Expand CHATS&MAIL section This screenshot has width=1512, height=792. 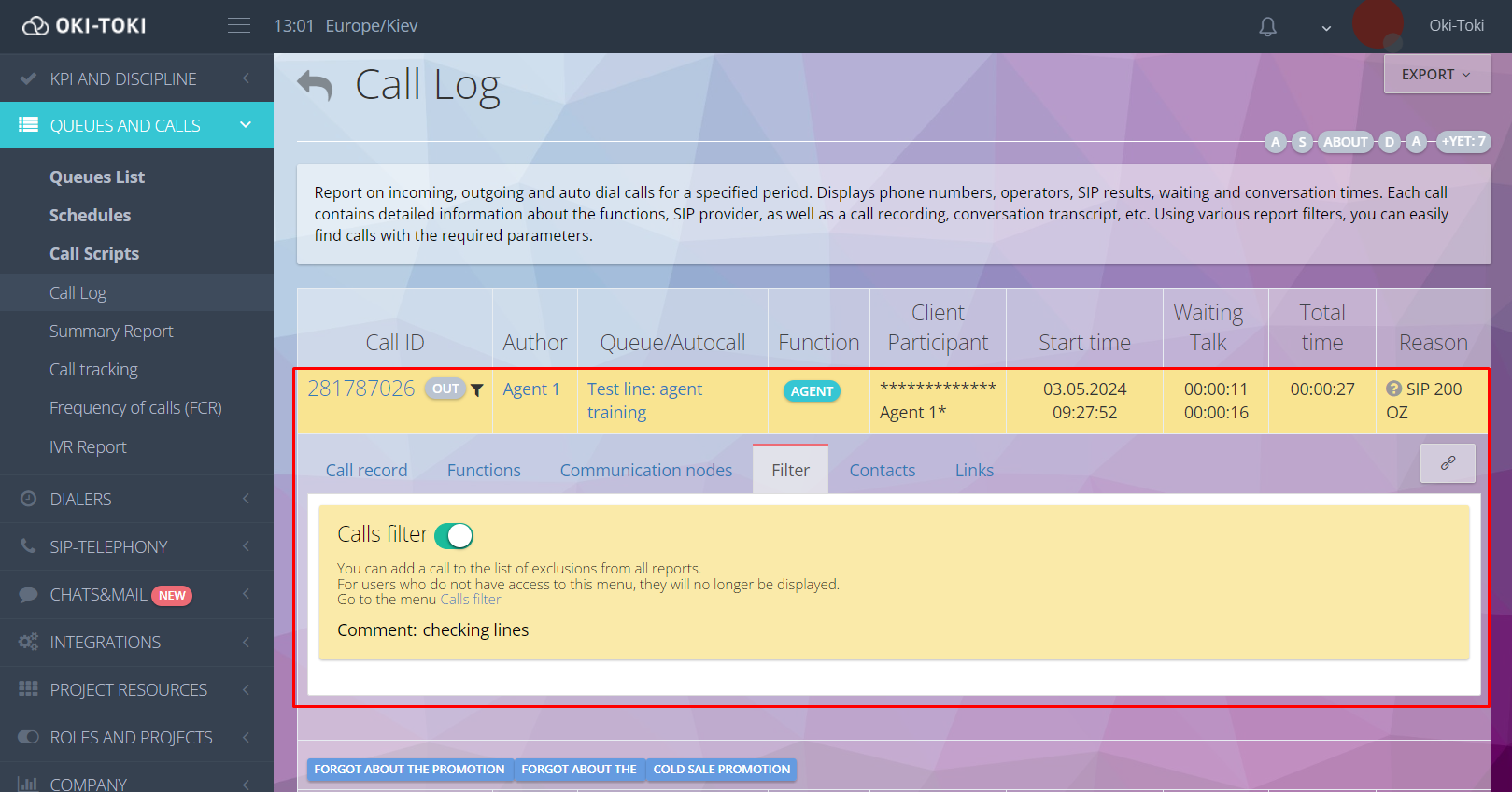click(136, 594)
